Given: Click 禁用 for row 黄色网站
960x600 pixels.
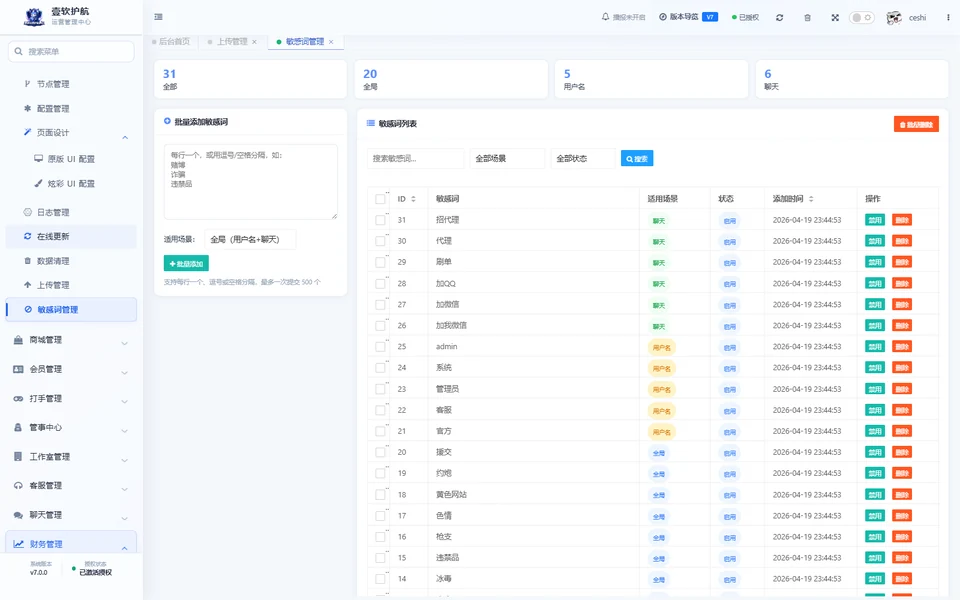Looking at the screenshot, I should click(x=874, y=495).
